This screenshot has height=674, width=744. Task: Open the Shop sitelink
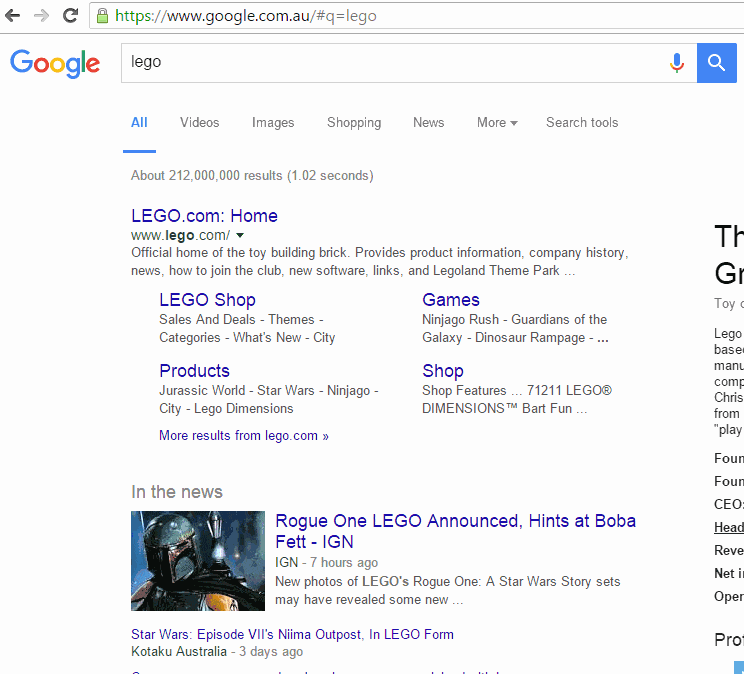point(443,371)
